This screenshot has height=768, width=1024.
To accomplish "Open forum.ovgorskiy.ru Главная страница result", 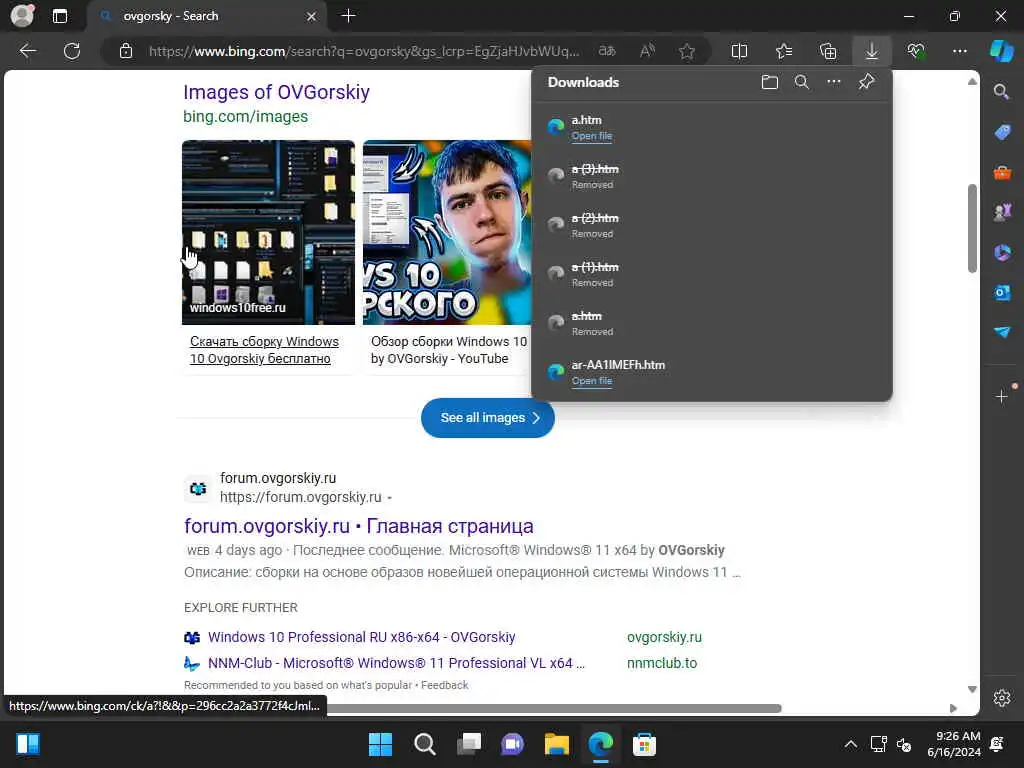I will (359, 526).
